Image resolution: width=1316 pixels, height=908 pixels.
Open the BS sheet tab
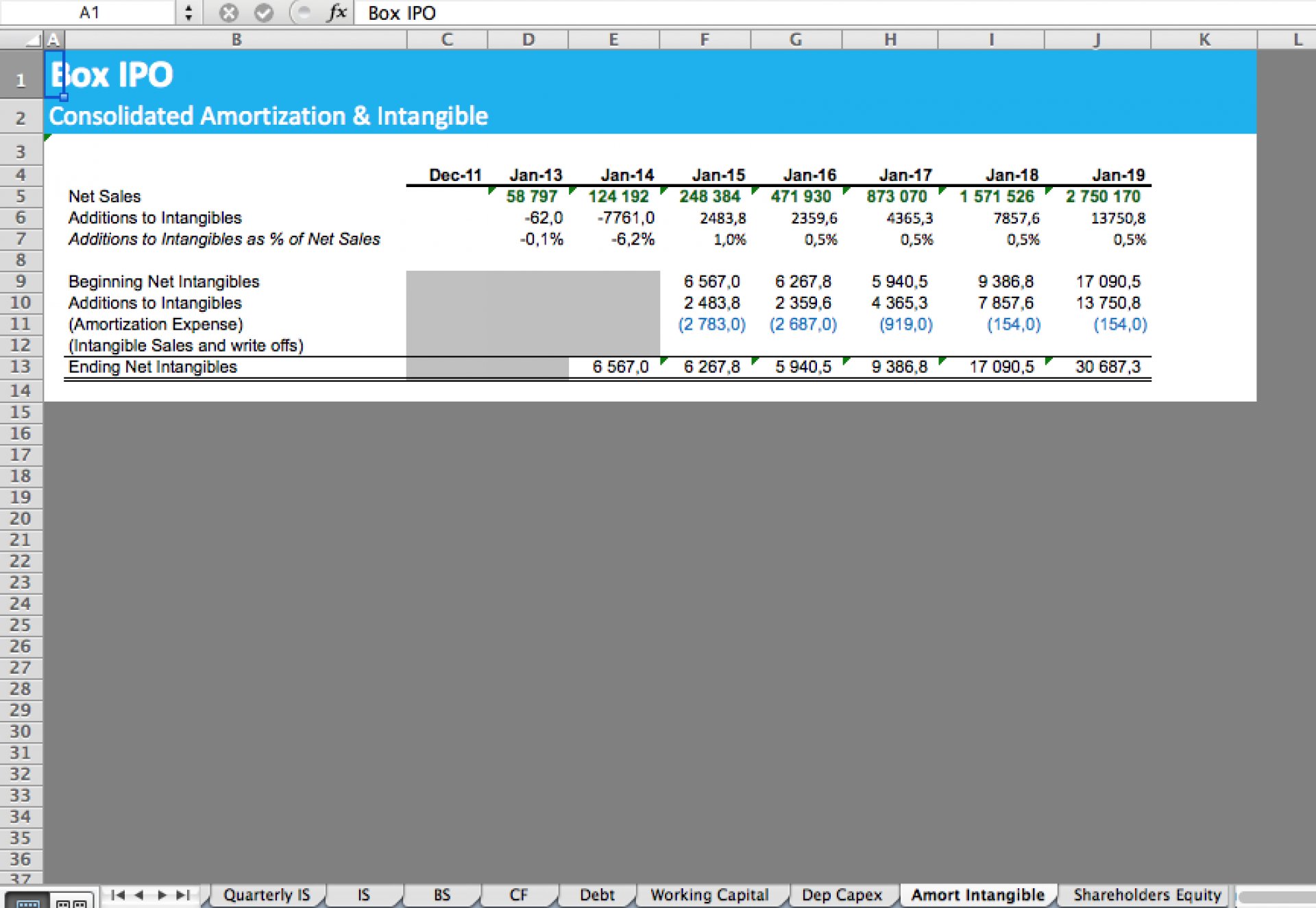coord(442,895)
